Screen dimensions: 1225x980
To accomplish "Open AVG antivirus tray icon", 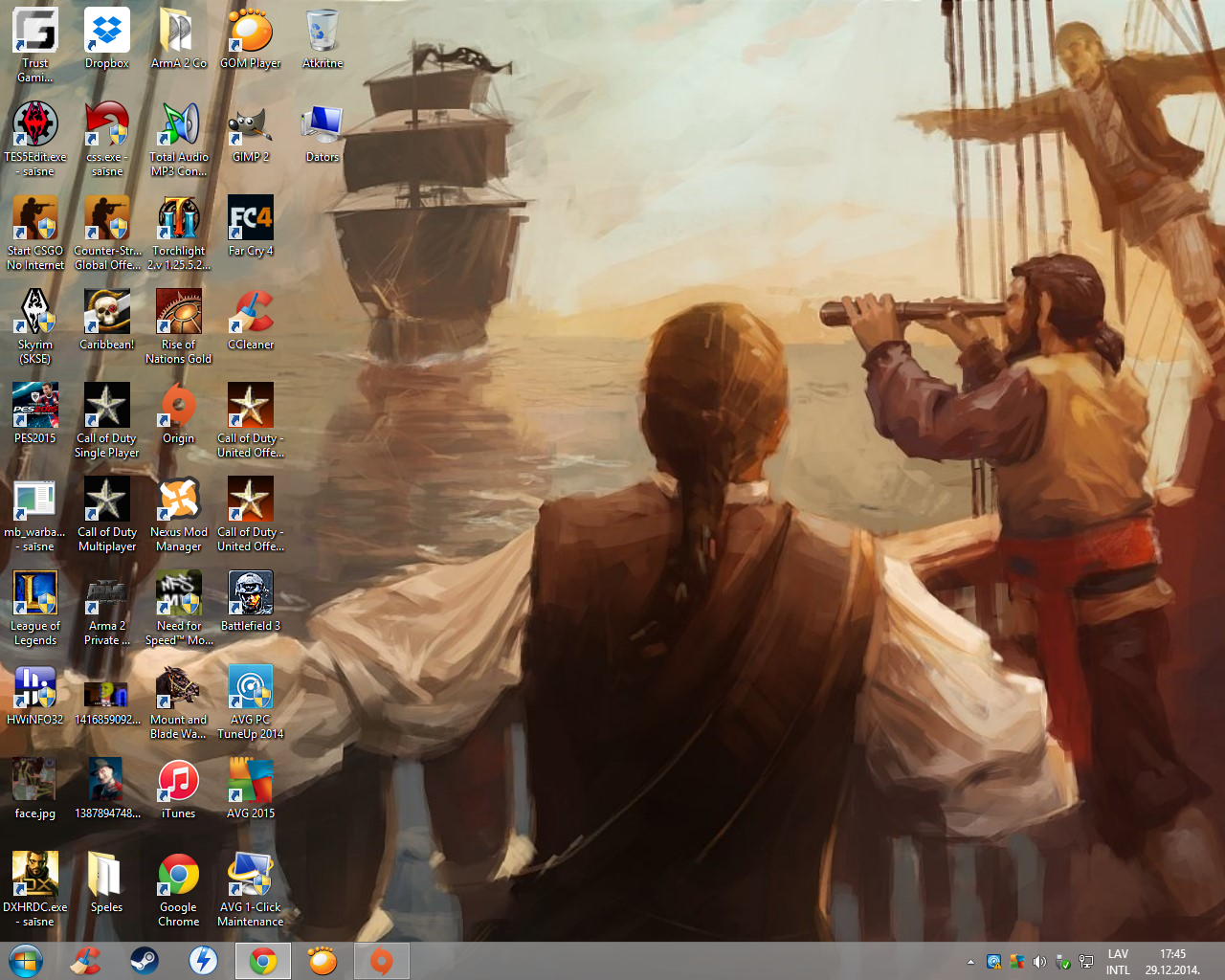I will (x=1017, y=962).
